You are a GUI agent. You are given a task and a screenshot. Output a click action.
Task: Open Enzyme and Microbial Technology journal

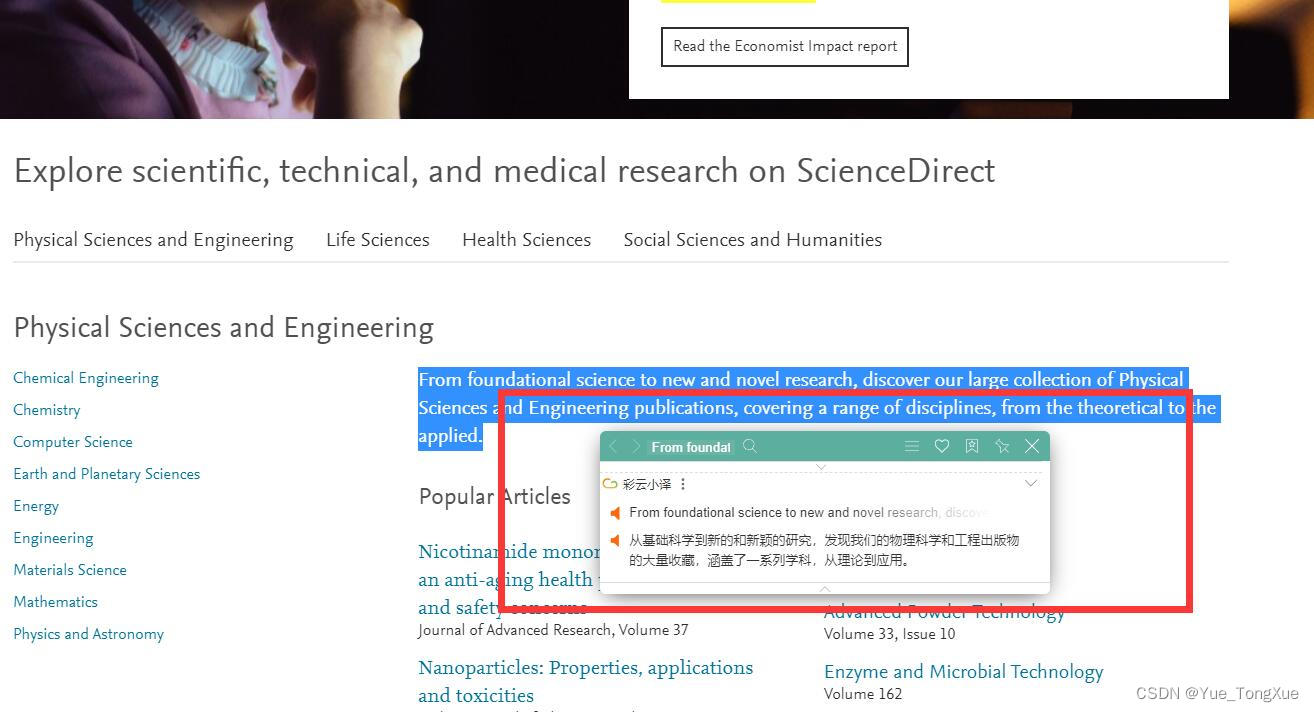[x=964, y=672]
